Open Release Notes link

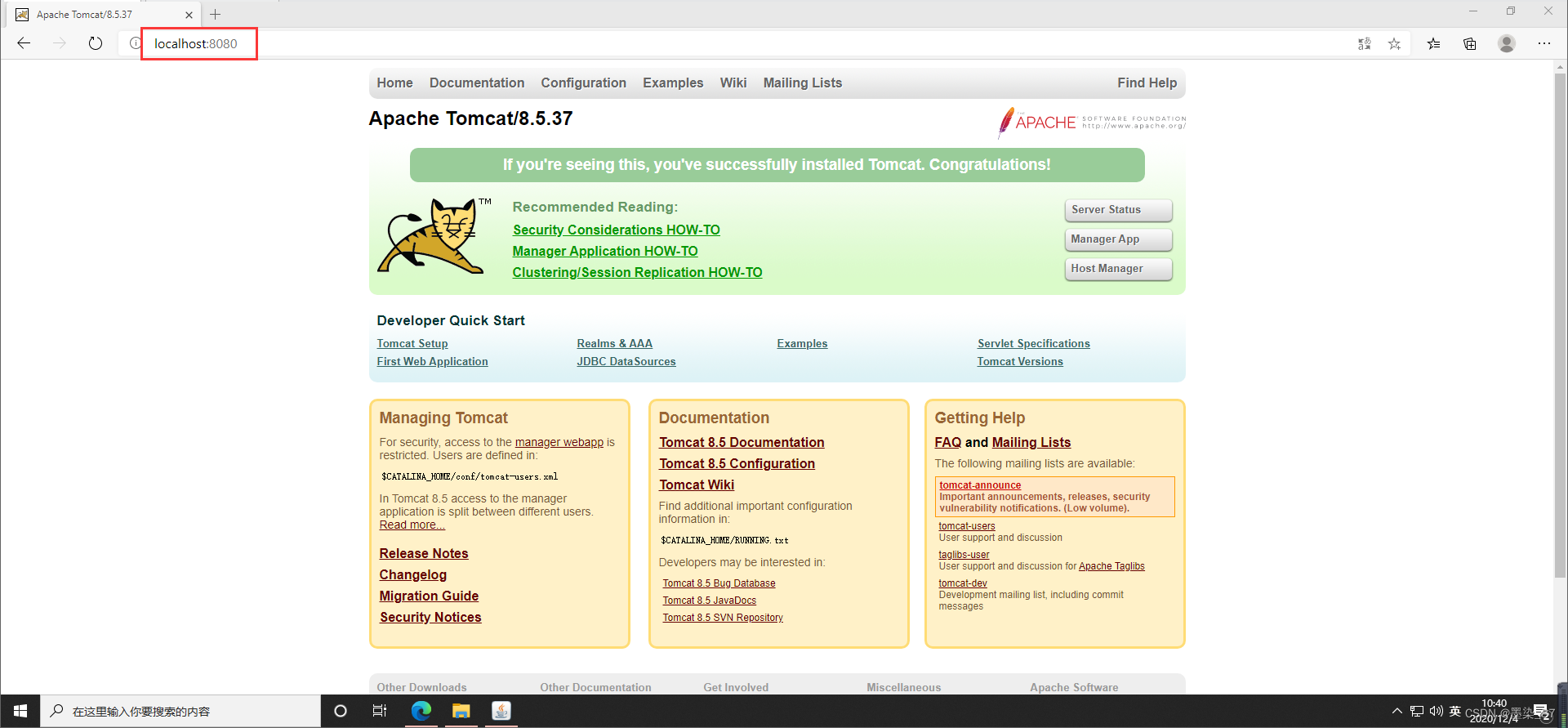(x=424, y=553)
